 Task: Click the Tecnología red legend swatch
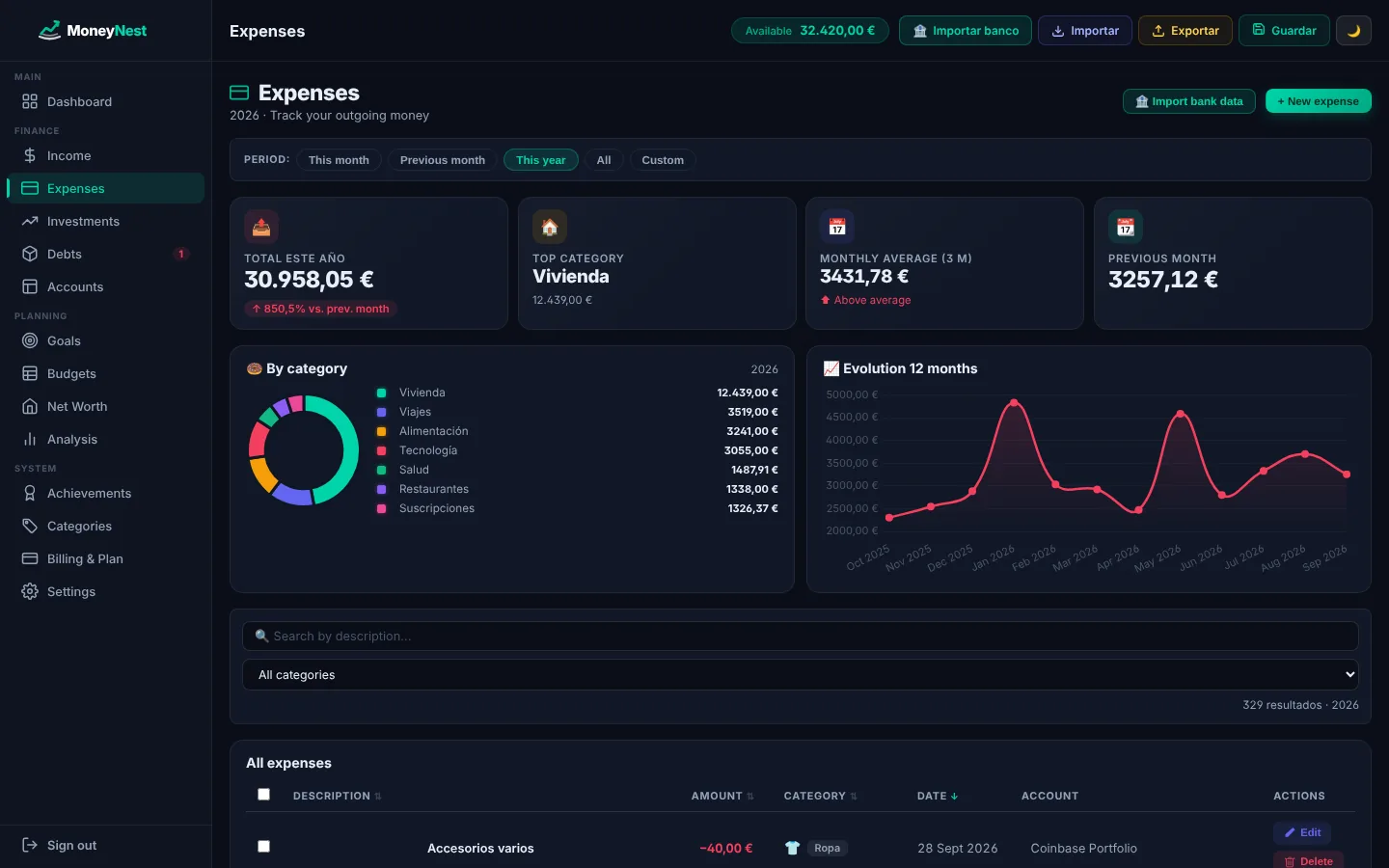pos(381,450)
